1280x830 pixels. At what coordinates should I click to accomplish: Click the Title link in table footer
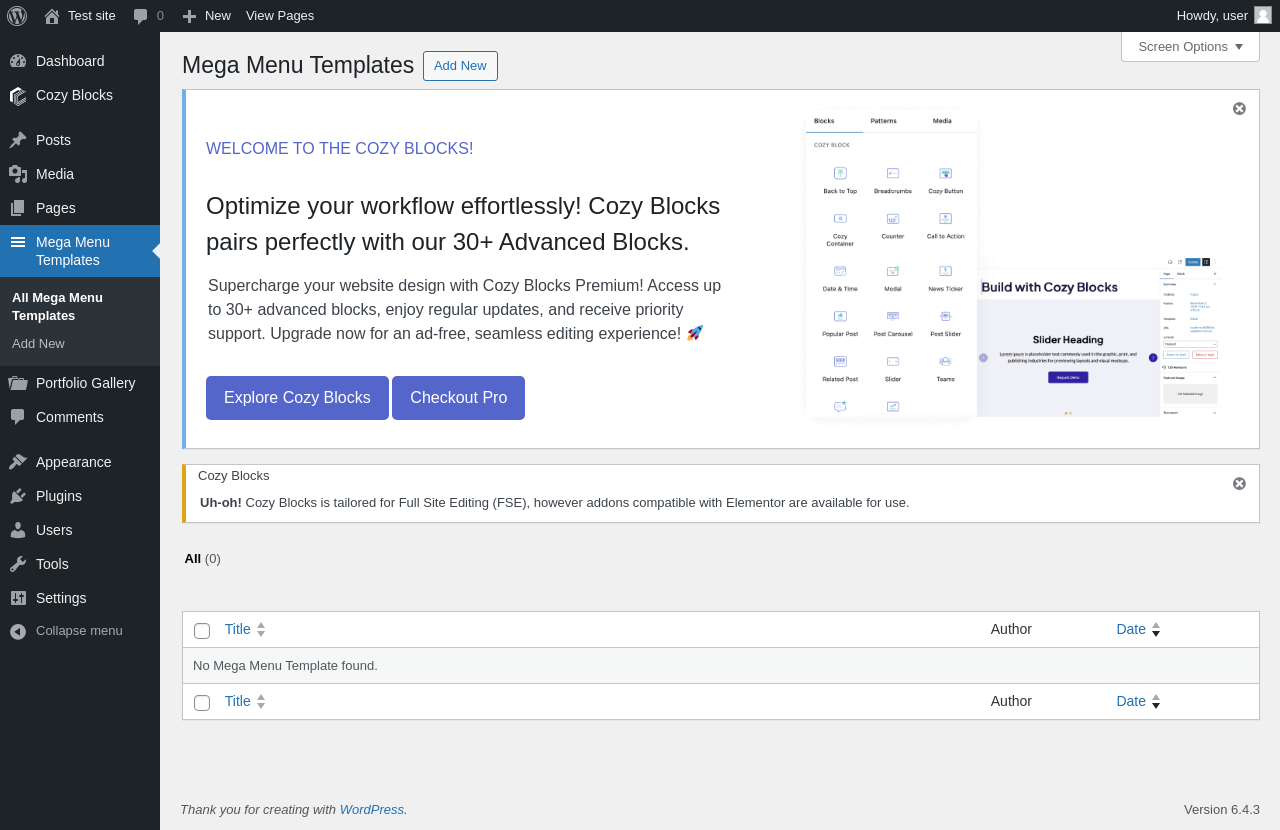[x=238, y=701]
